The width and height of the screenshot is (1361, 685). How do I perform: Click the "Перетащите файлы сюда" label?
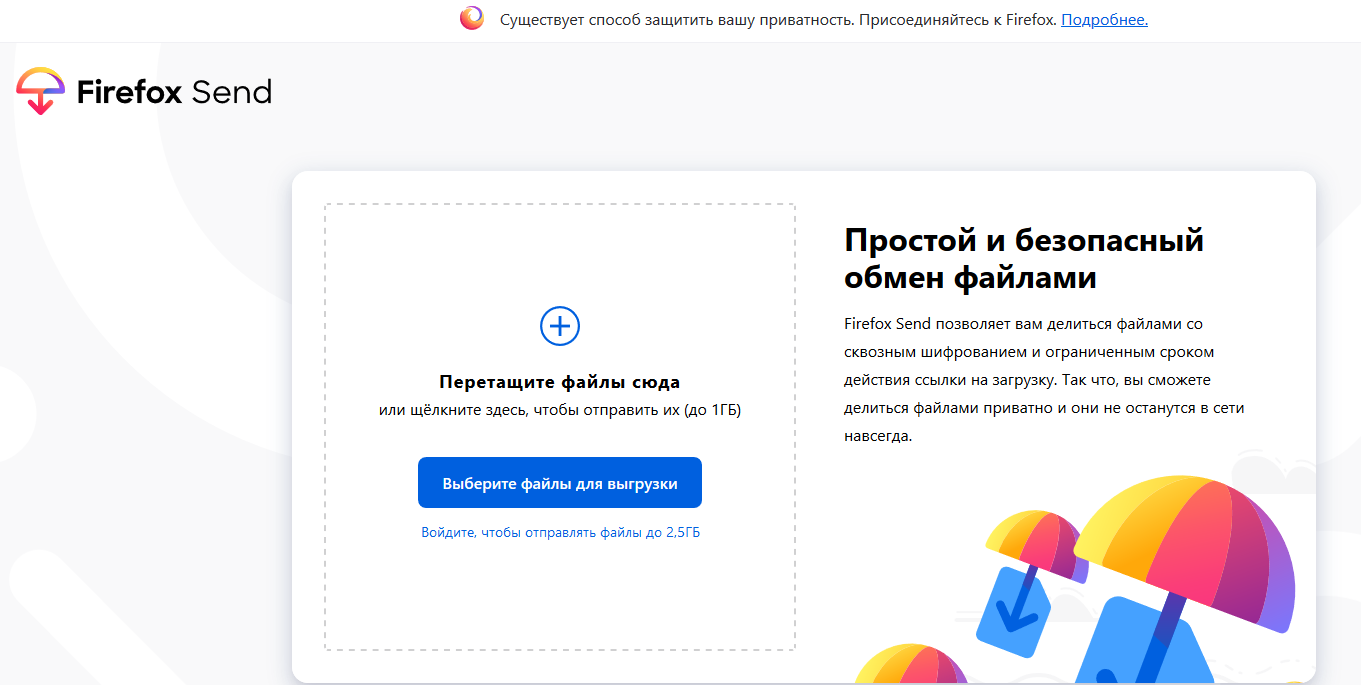560,382
